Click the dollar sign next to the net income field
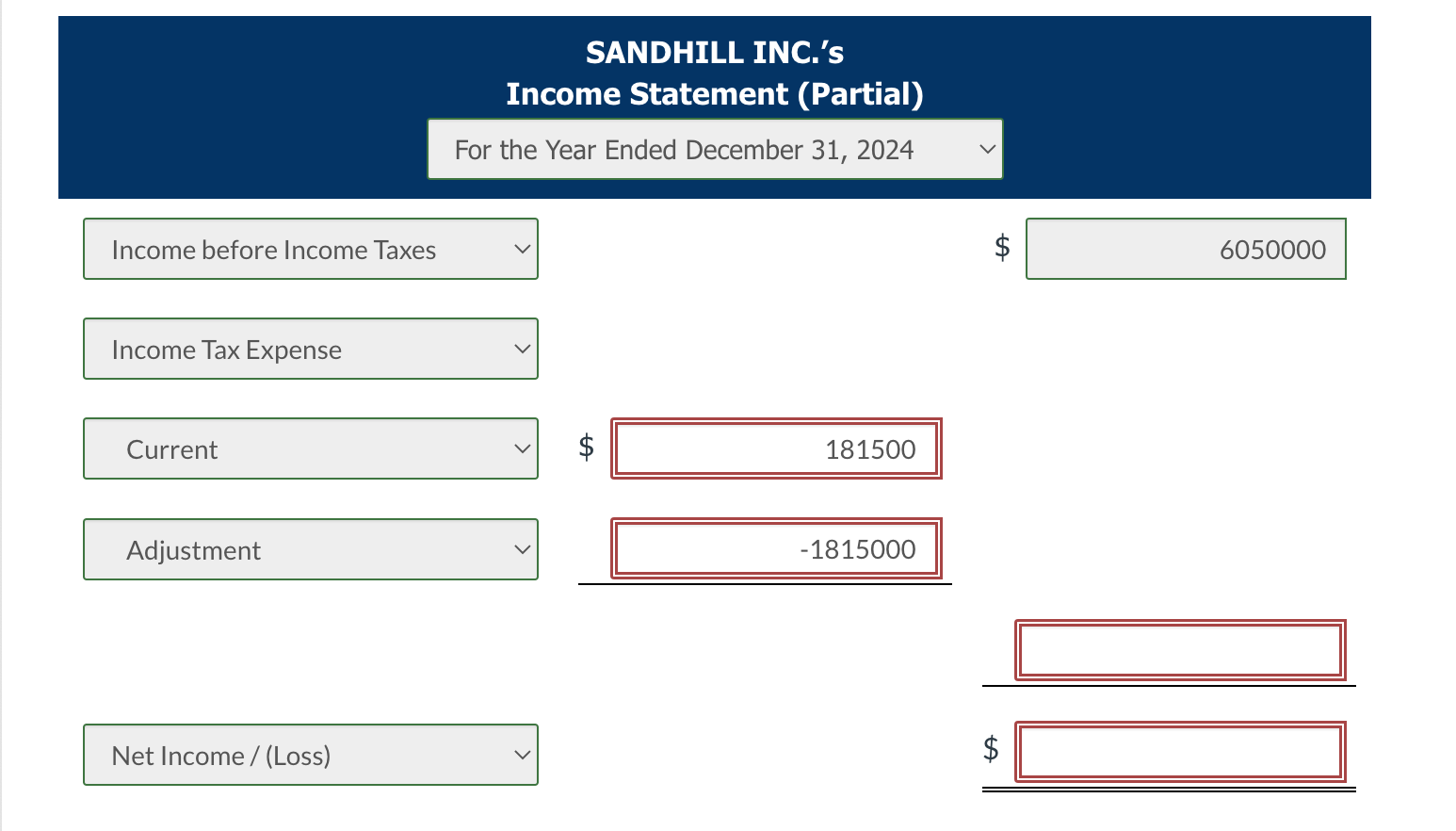Screen dimensions: 1456x831 990,747
